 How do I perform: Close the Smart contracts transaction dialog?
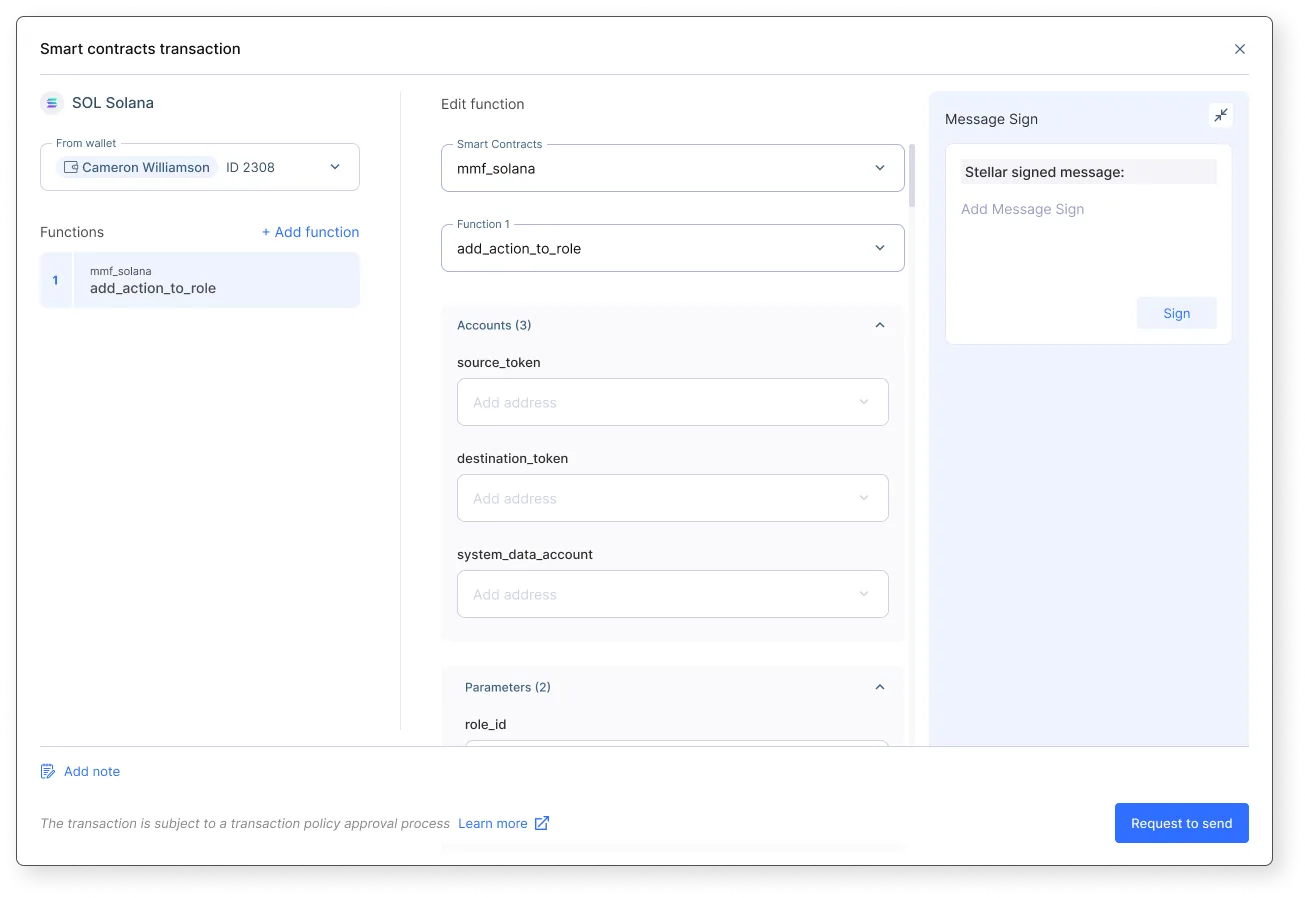click(1240, 49)
